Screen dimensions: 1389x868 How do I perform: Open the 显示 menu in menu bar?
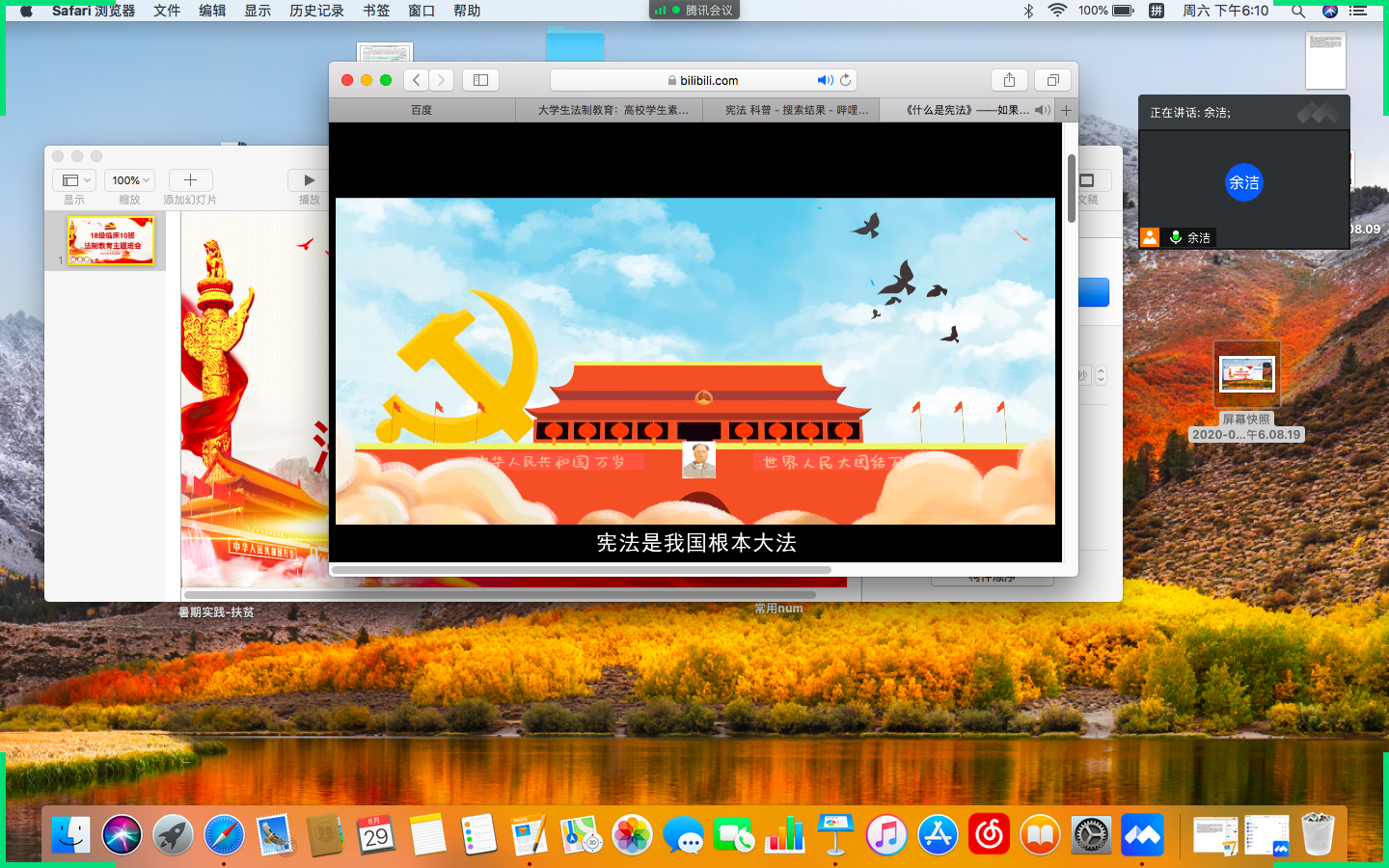click(x=258, y=11)
